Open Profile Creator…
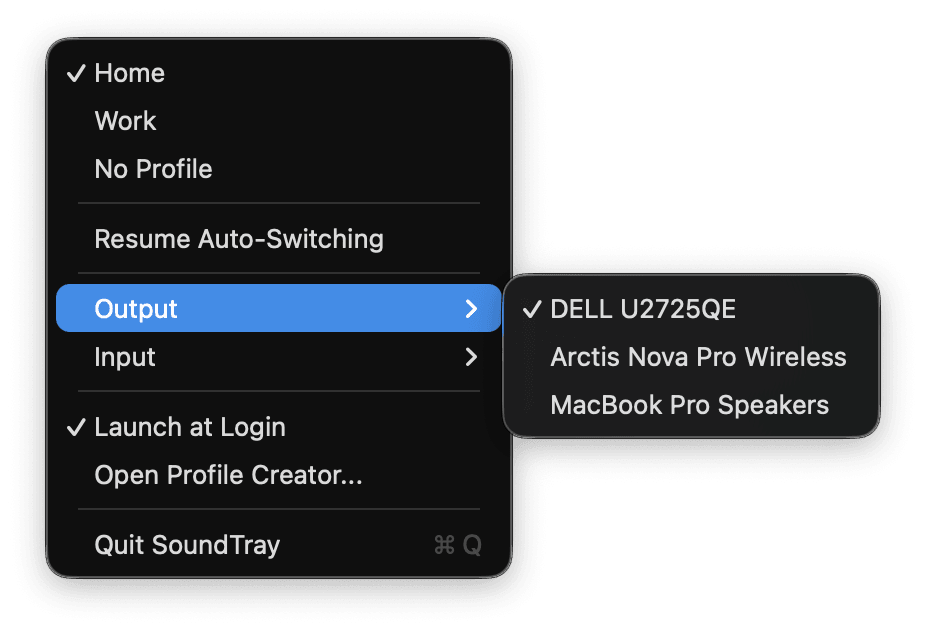Image resolution: width=926 pixels, height=632 pixels. [278, 475]
